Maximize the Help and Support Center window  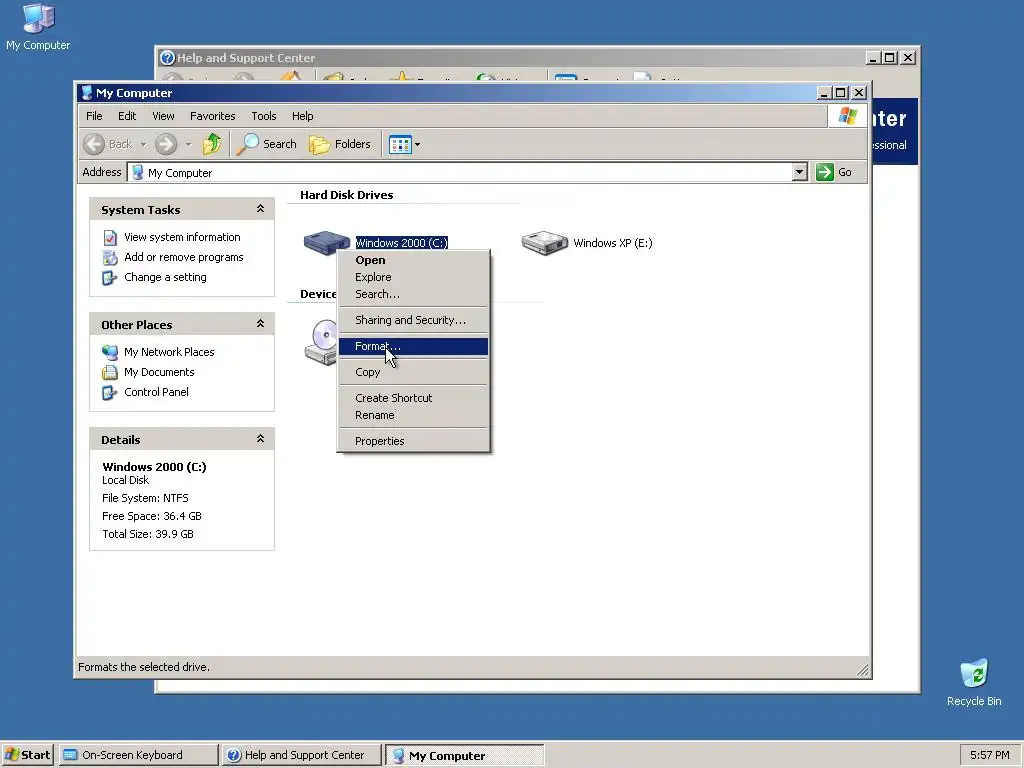(889, 57)
